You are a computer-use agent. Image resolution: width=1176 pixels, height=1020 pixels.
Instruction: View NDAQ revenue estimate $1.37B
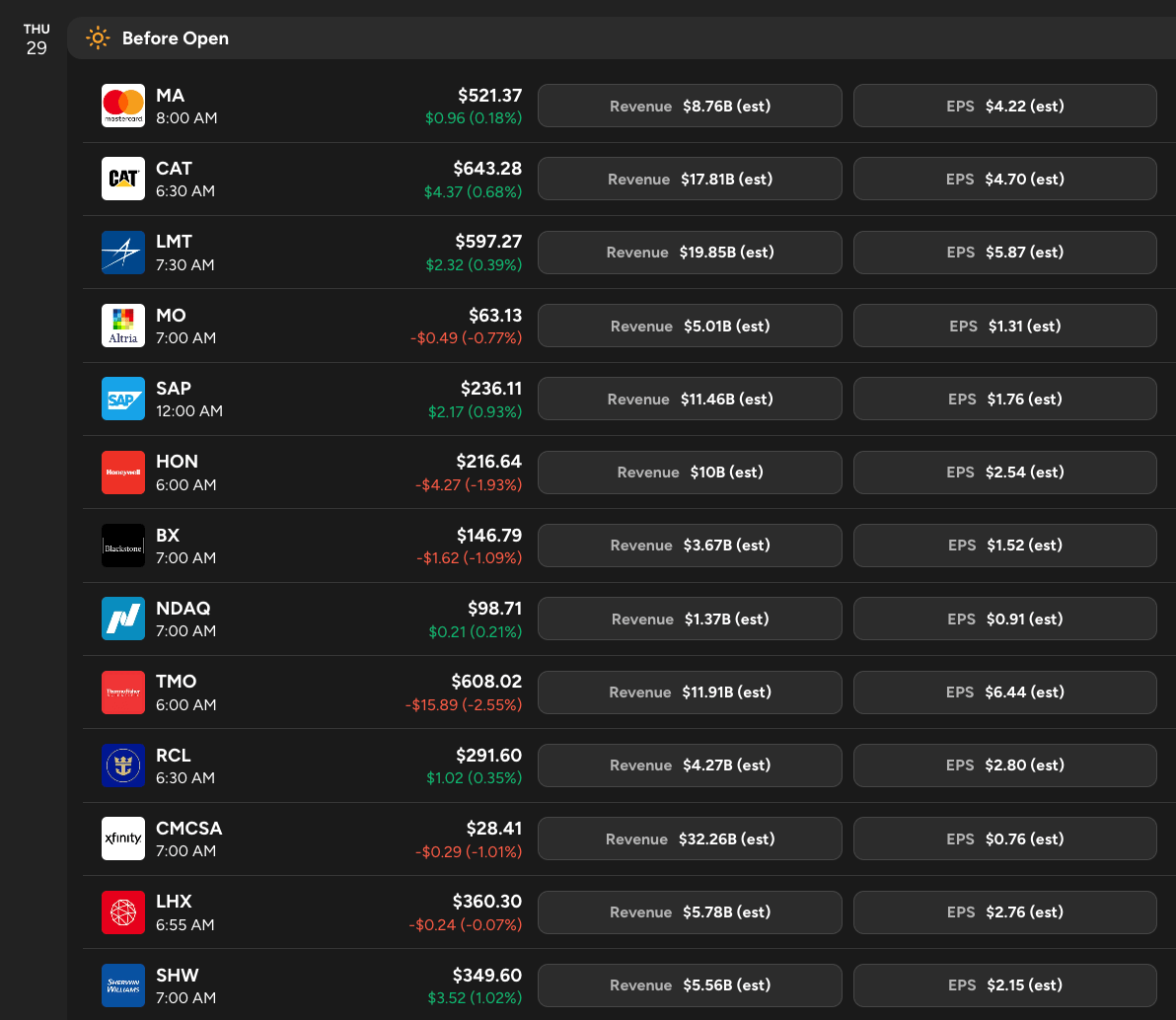pos(690,618)
